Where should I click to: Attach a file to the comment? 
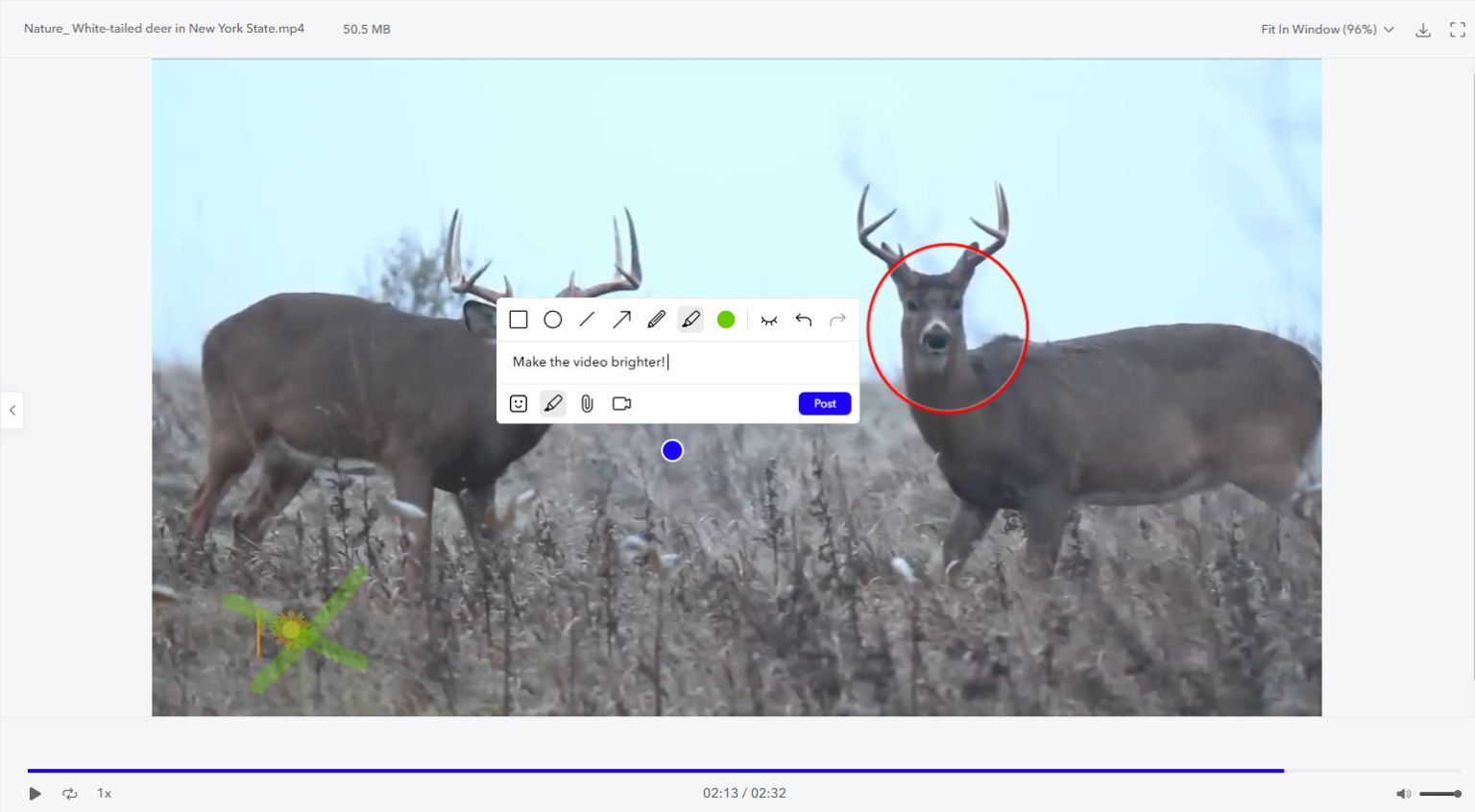587,403
